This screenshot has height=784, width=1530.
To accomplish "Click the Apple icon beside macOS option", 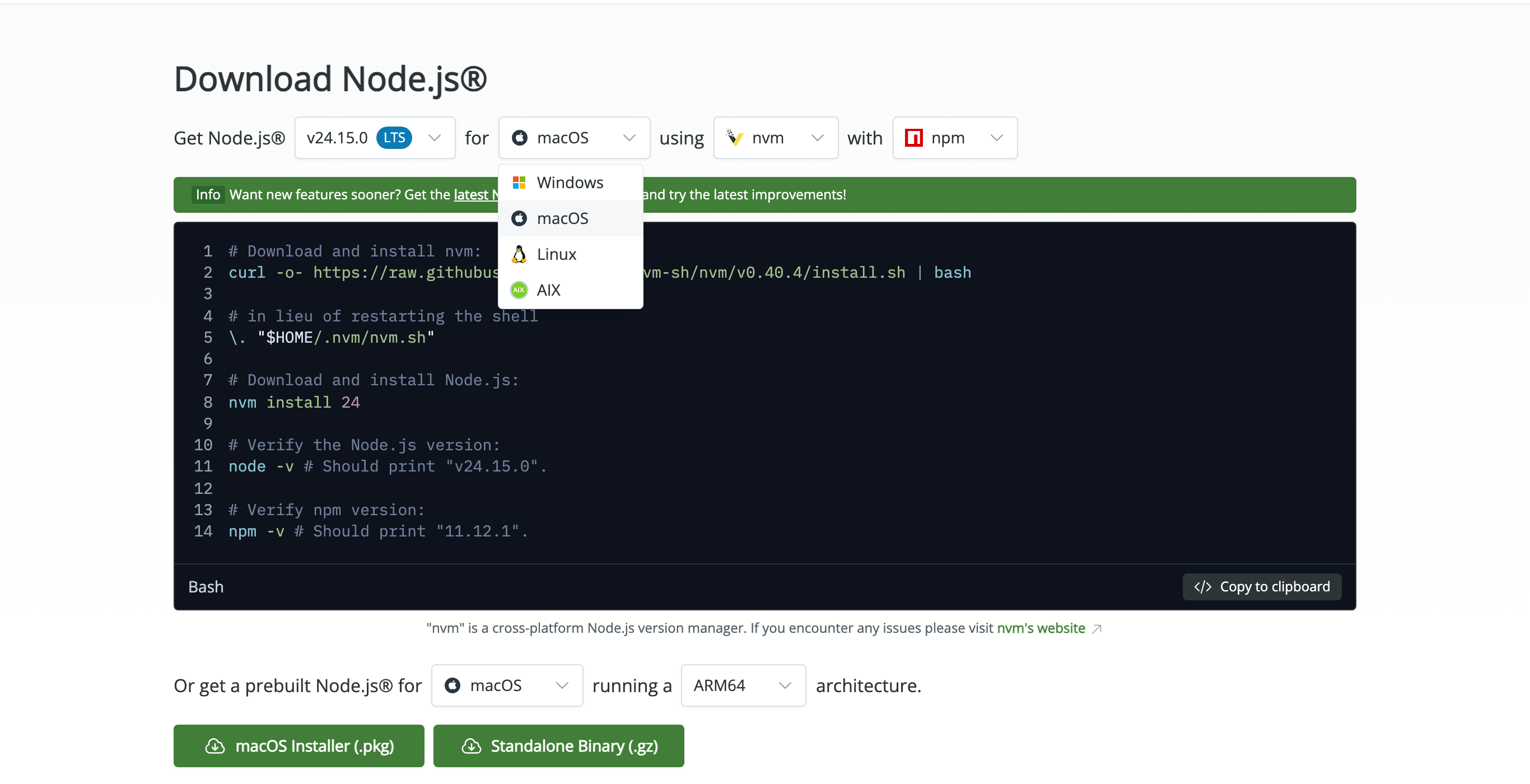I will [x=519, y=218].
